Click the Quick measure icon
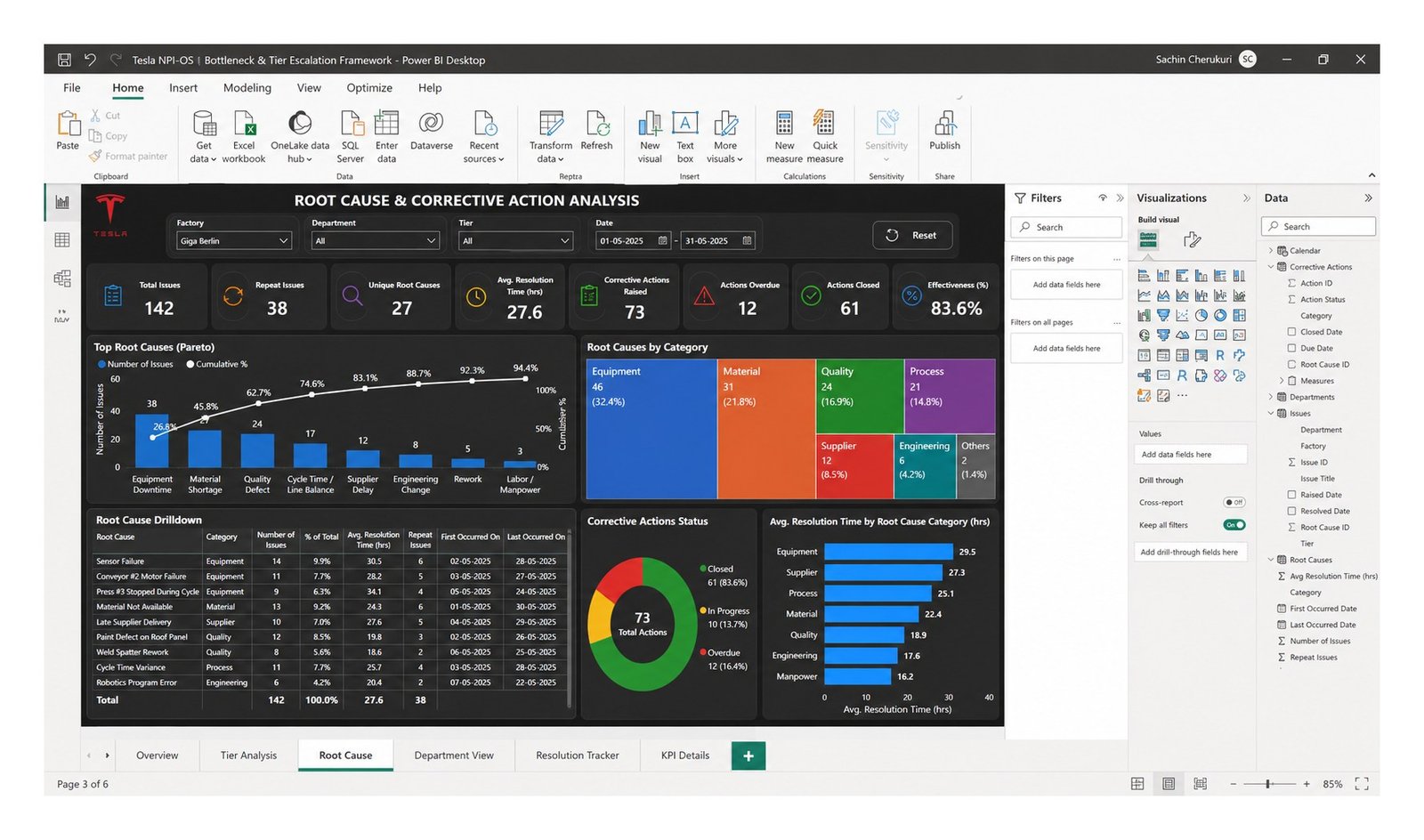The image size is (1424, 840). [x=825, y=123]
